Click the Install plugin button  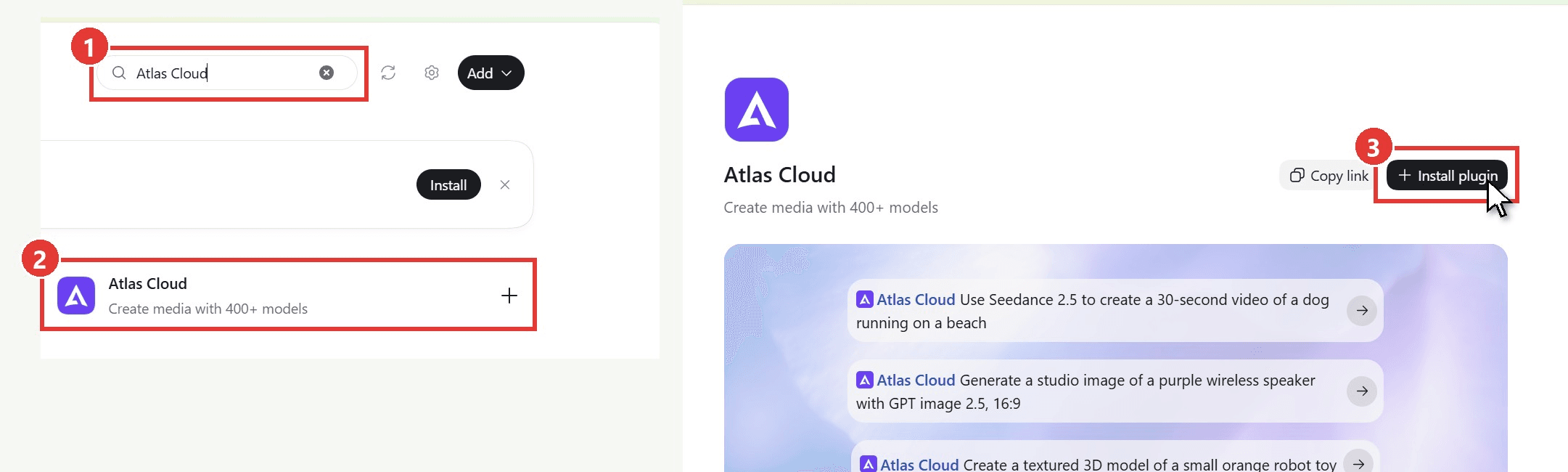tap(1447, 176)
